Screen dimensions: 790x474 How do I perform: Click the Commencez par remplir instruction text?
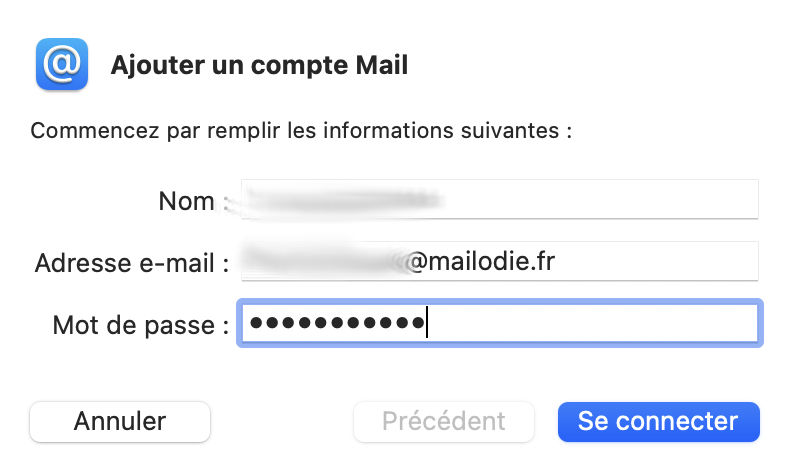coord(300,131)
